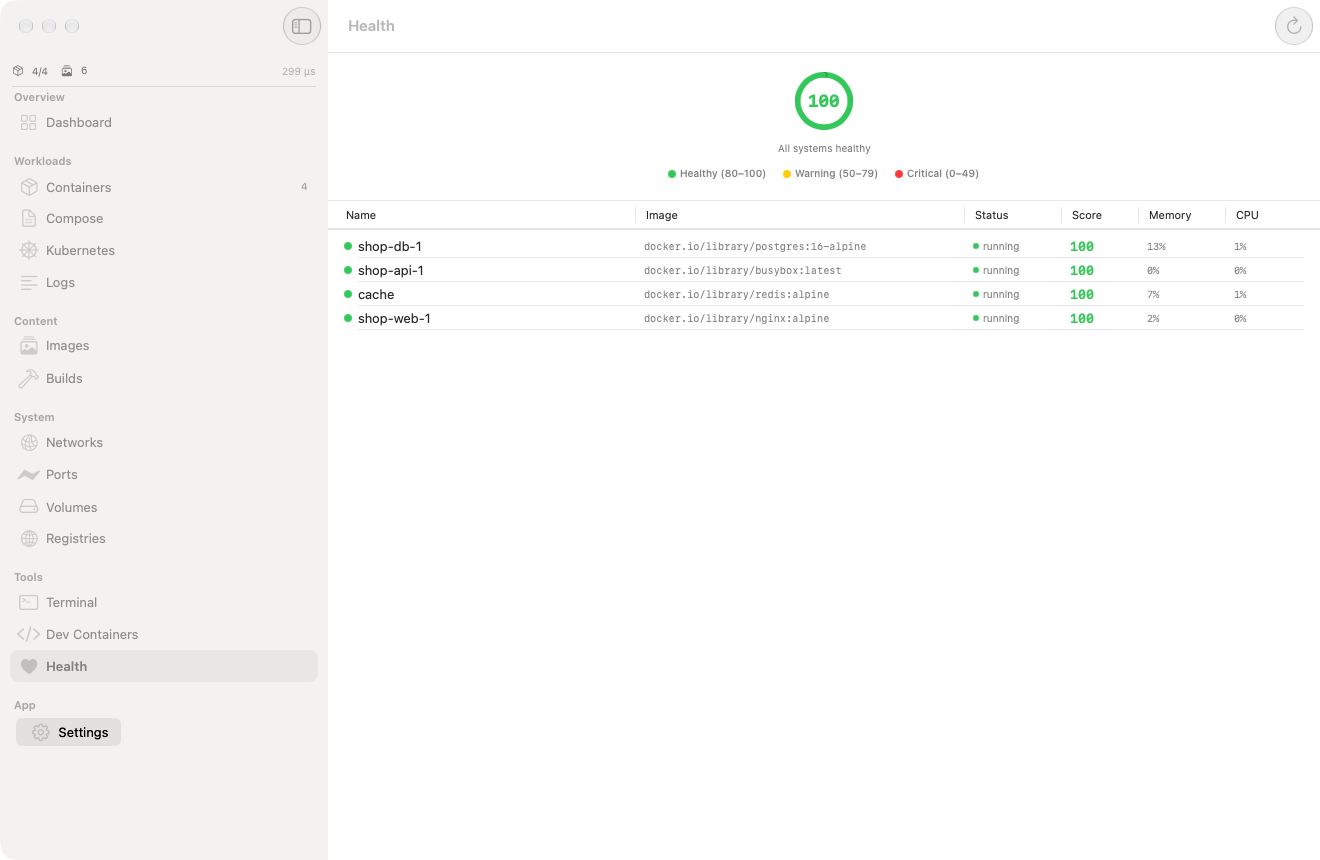The width and height of the screenshot is (1320, 860).
Task: Sort table by Score column header
Action: pyautogui.click(x=1087, y=215)
